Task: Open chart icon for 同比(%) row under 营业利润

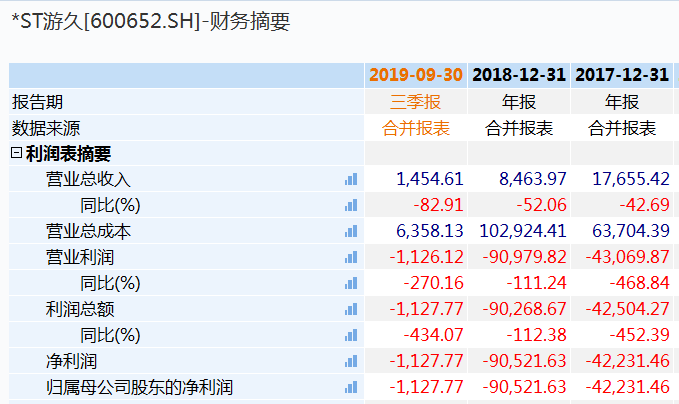Action: tap(351, 283)
